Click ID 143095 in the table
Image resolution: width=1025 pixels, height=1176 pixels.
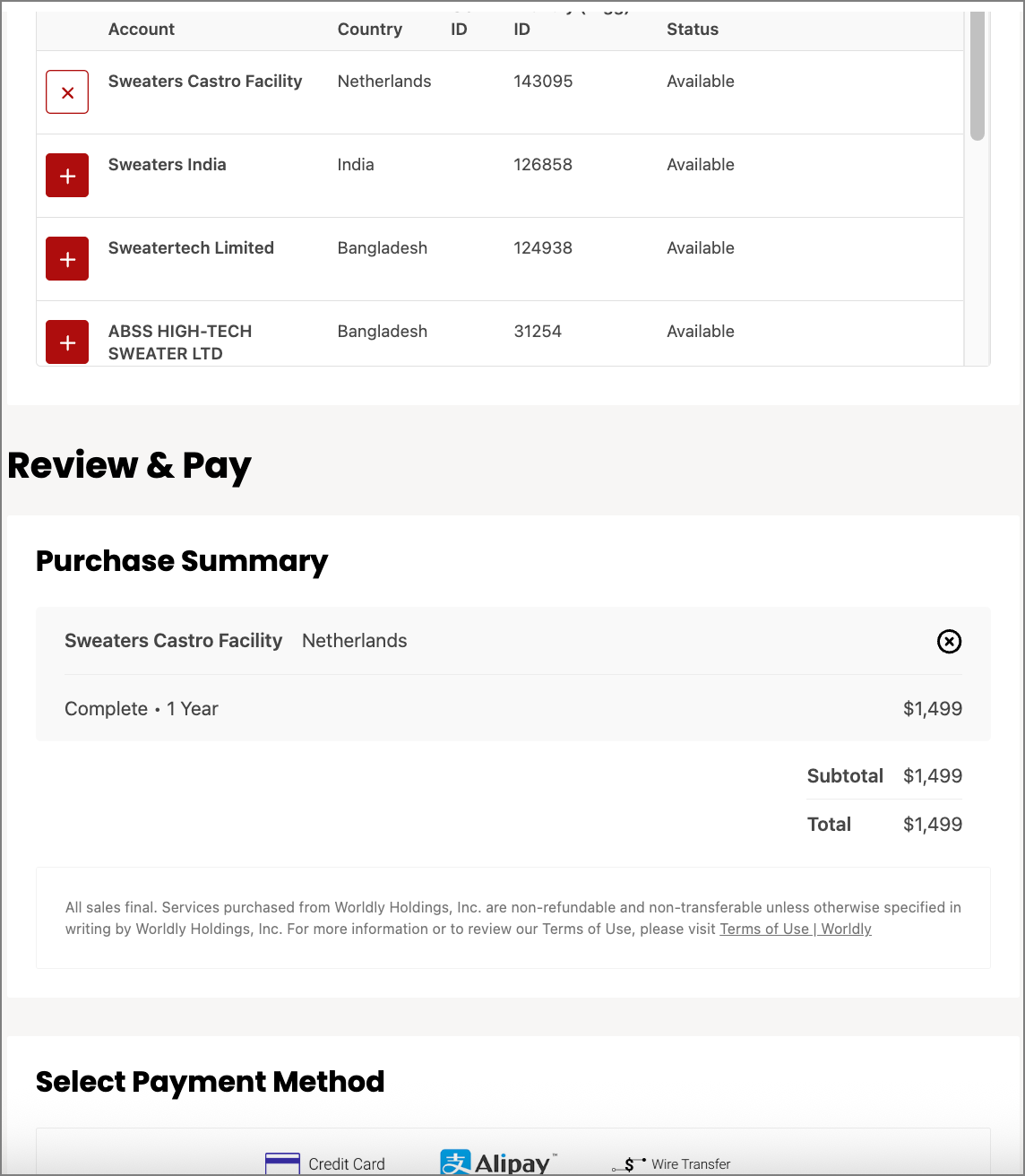(543, 82)
